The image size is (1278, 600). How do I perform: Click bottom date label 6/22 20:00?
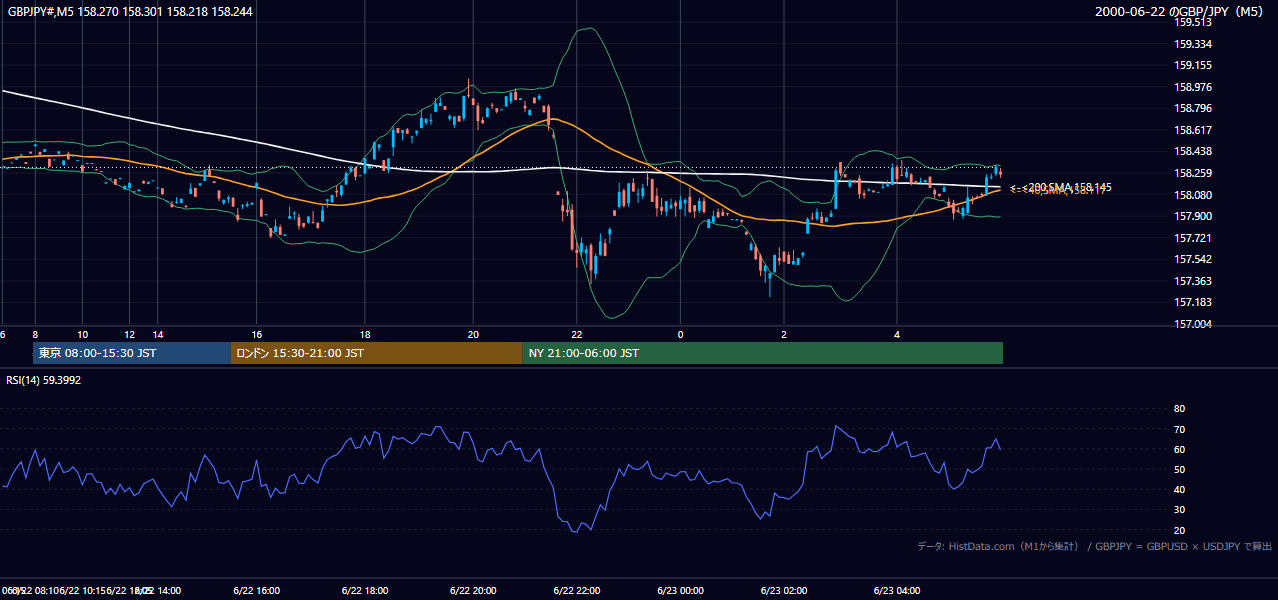click(x=473, y=590)
